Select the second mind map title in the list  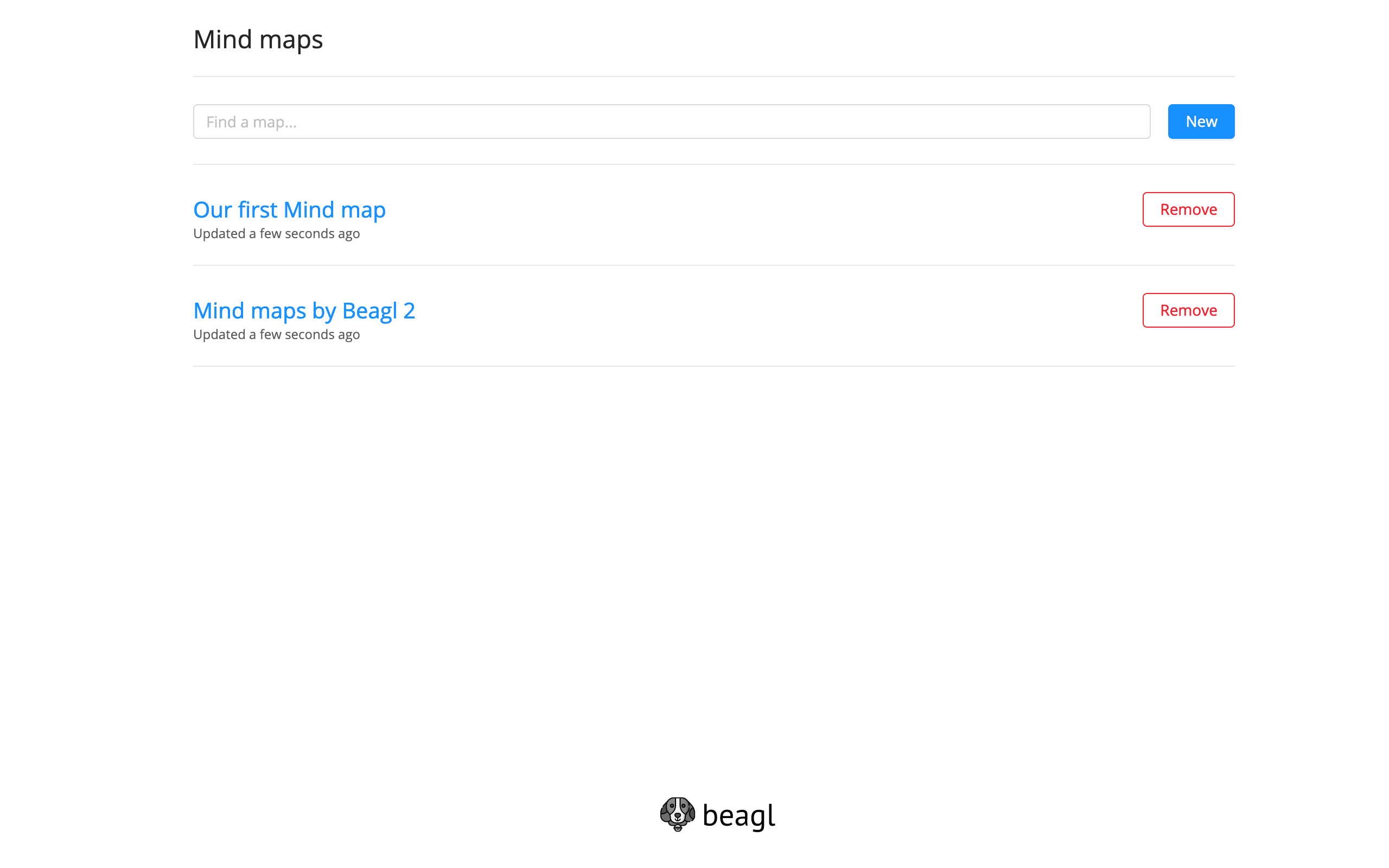(304, 310)
